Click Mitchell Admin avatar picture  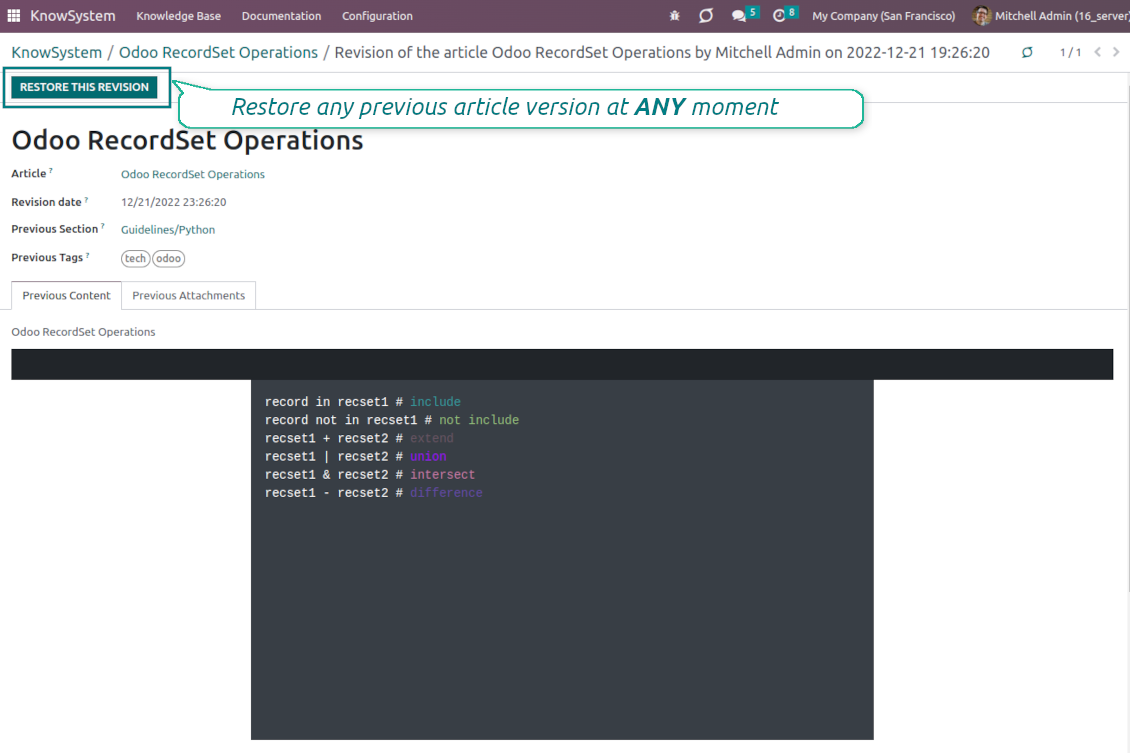point(981,16)
